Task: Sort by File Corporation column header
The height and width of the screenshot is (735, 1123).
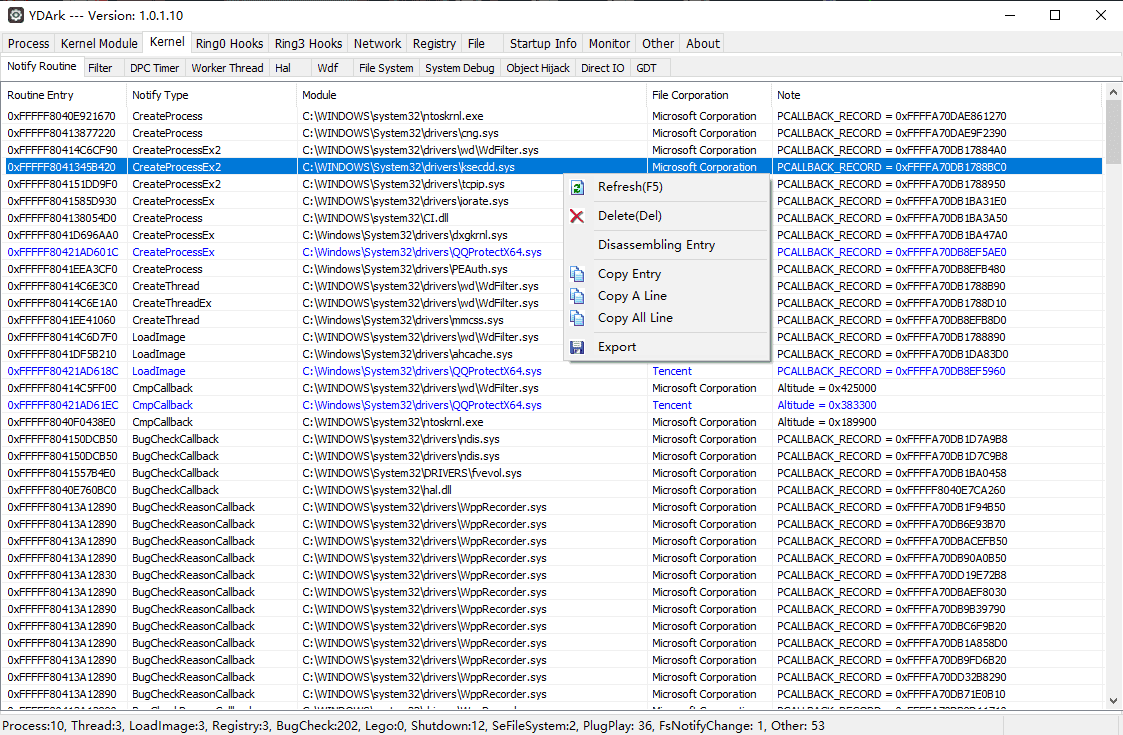Action: tap(709, 95)
